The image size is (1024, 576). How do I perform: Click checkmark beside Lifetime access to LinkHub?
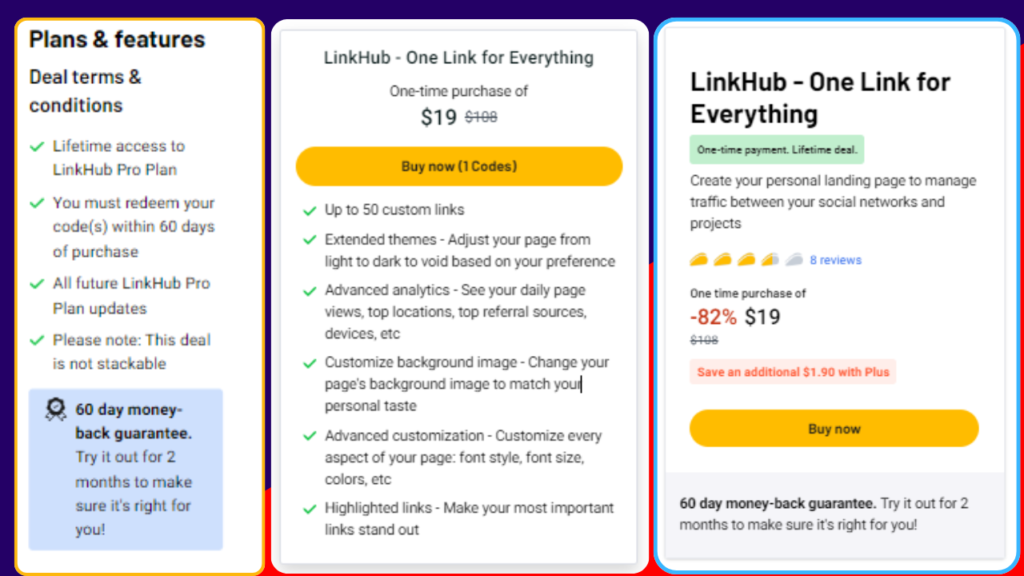[37, 146]
